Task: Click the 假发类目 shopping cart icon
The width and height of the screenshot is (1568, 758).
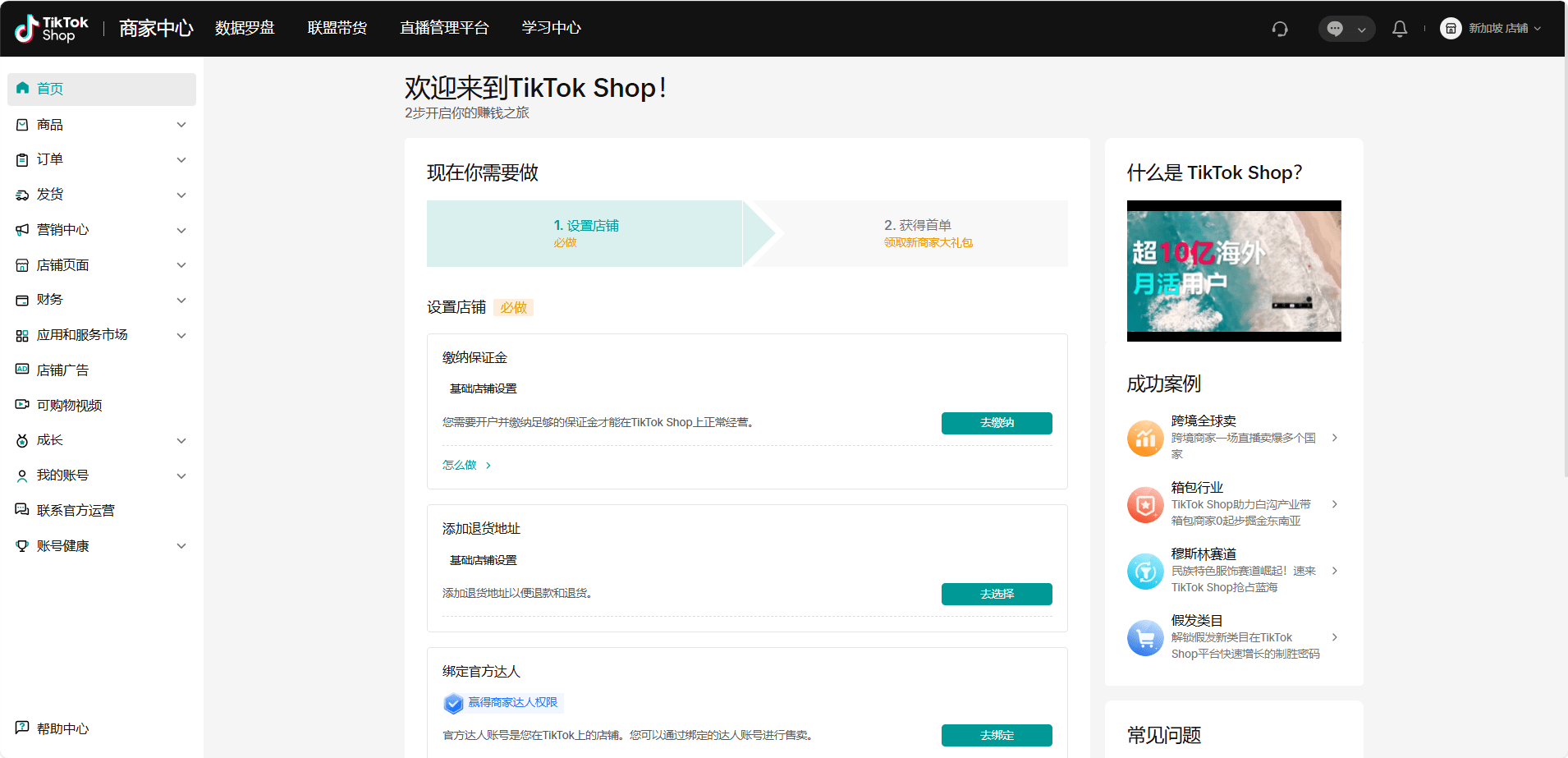Action: pyautogui.click(x=1145, y=637)
